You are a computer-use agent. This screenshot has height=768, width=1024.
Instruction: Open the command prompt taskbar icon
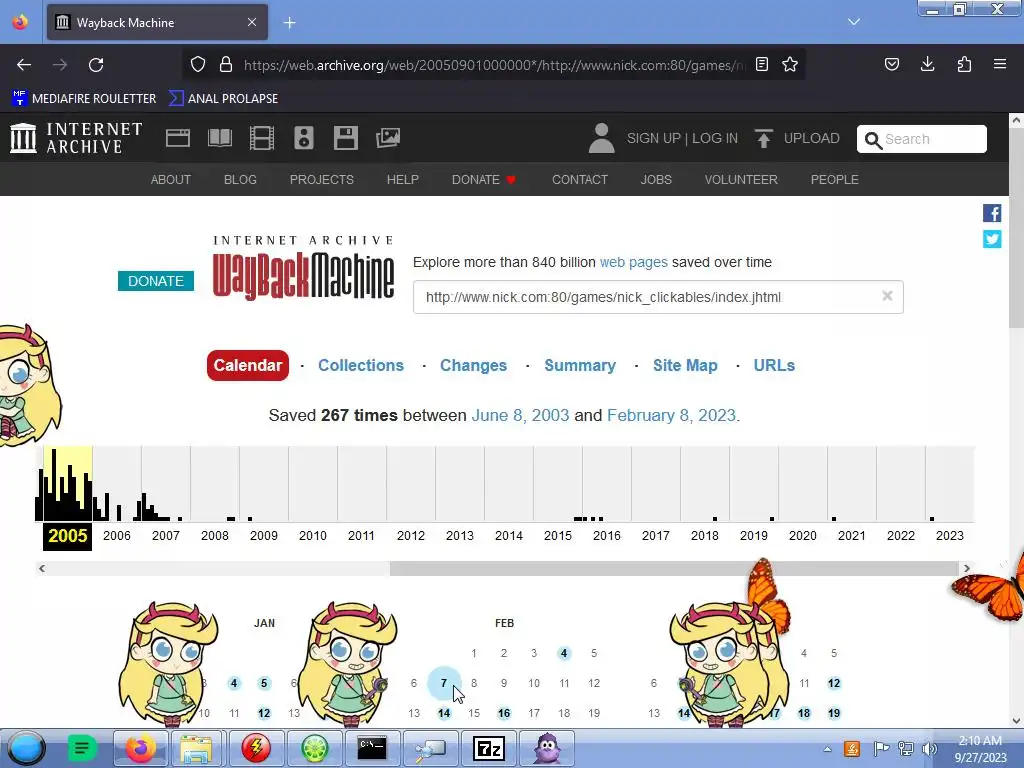pos(372,748)
